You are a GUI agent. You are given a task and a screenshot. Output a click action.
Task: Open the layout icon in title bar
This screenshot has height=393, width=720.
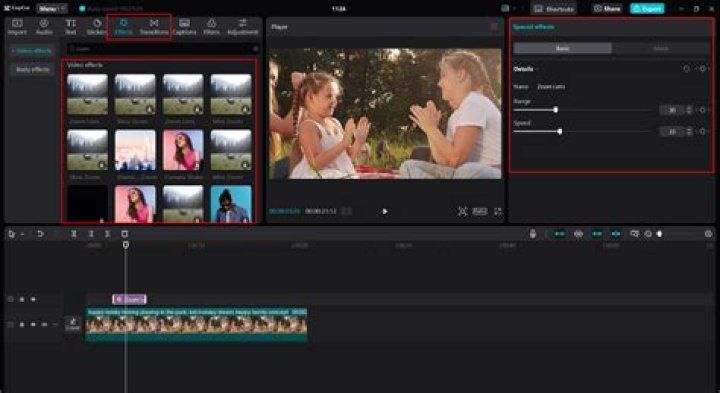pyautogui.click(x=505, y=9)
